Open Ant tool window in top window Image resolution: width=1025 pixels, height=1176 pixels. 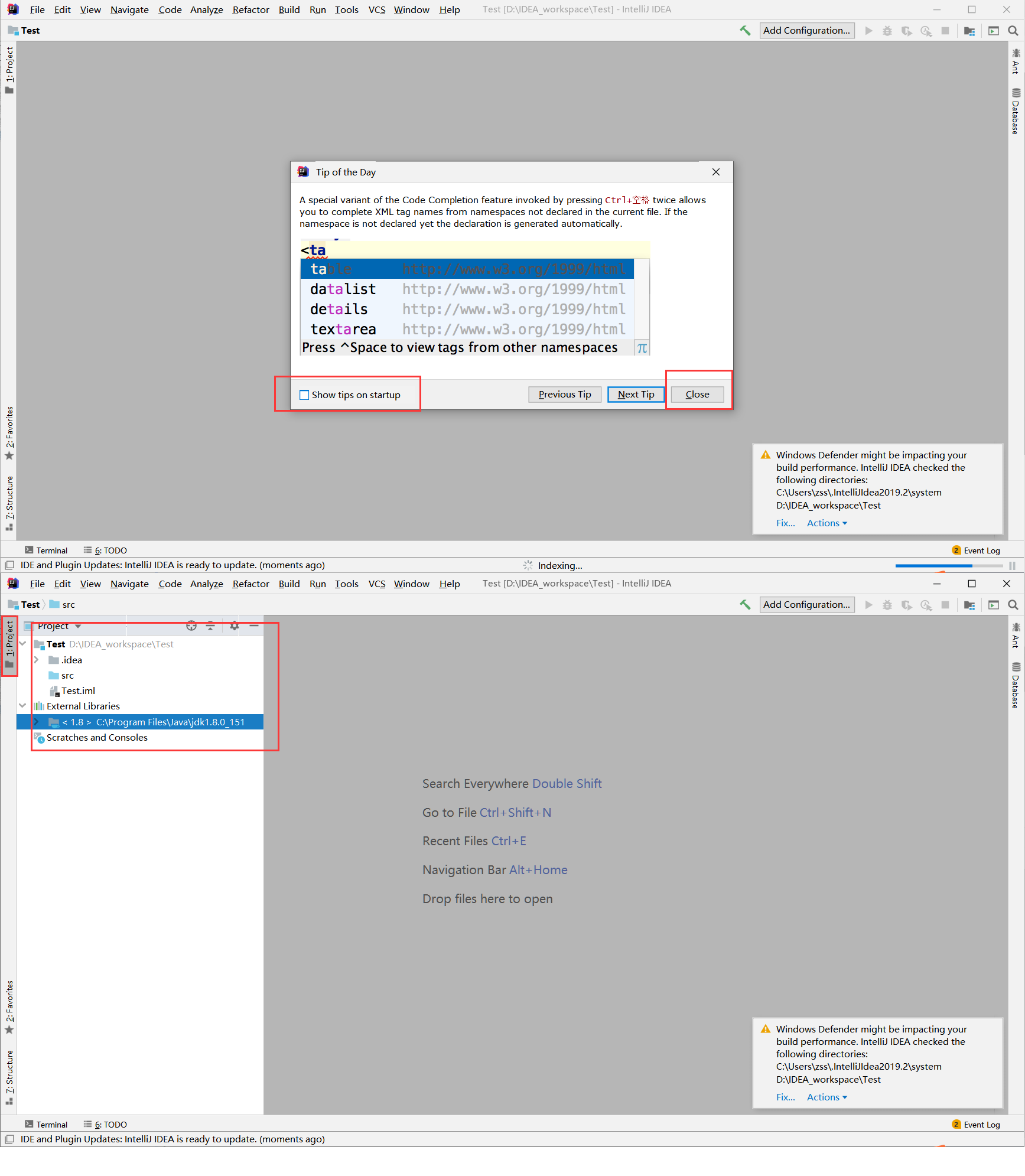point(1016,61)
